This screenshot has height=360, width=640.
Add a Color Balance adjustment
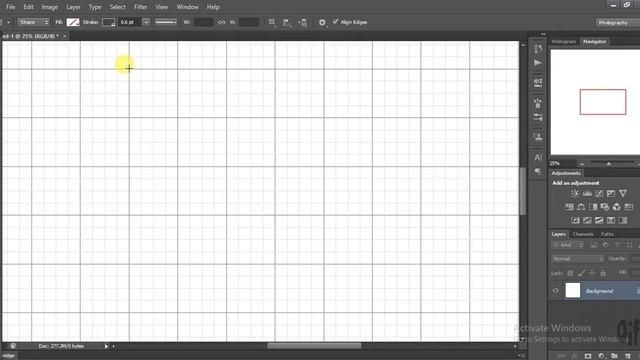pyautogui.click(x=581, y=207)
